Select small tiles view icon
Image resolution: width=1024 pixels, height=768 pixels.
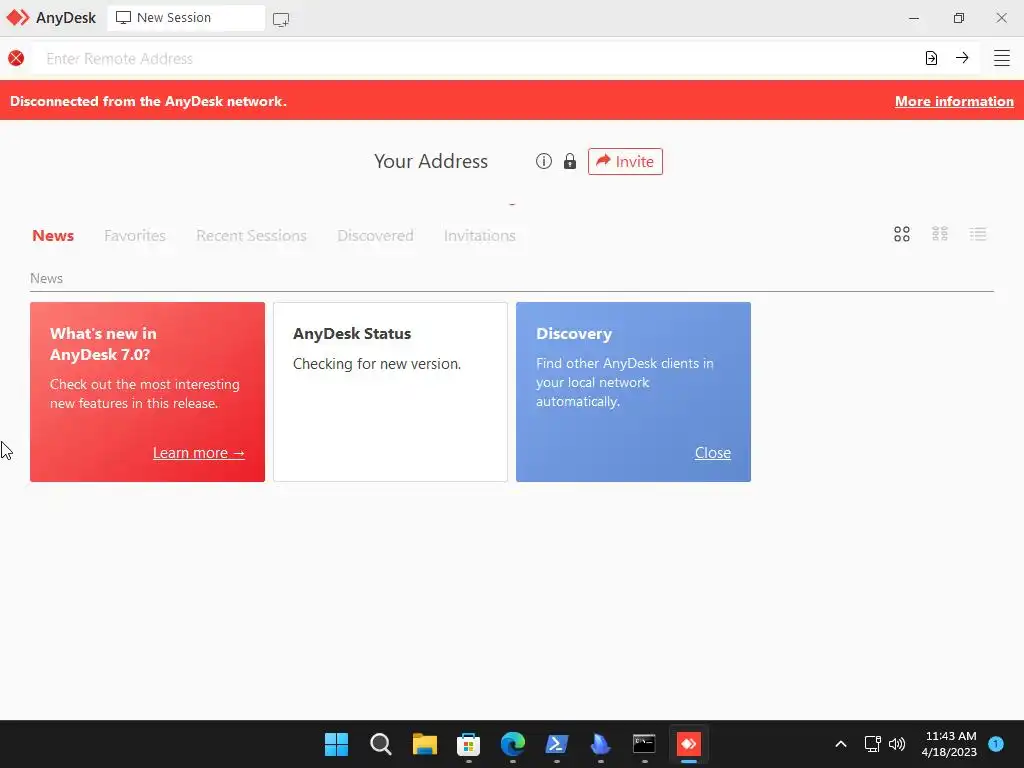[x=940, y=234]
